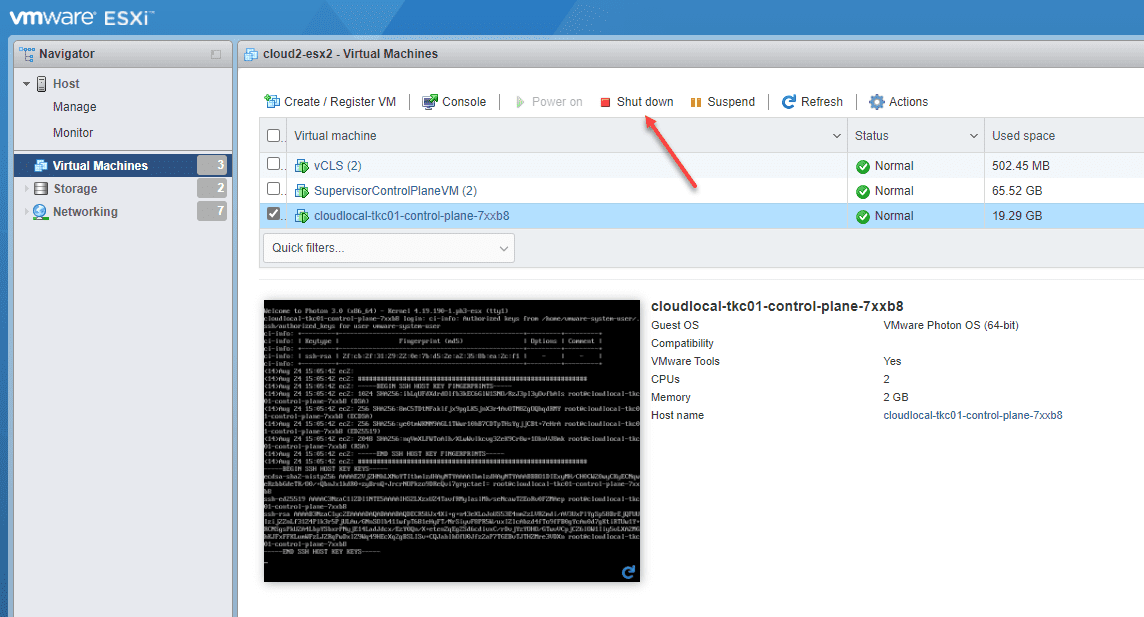Click the cloudlocal-tkc01 VM row icon
Viewport: 1144px width, 617px height.
(301, 216)
